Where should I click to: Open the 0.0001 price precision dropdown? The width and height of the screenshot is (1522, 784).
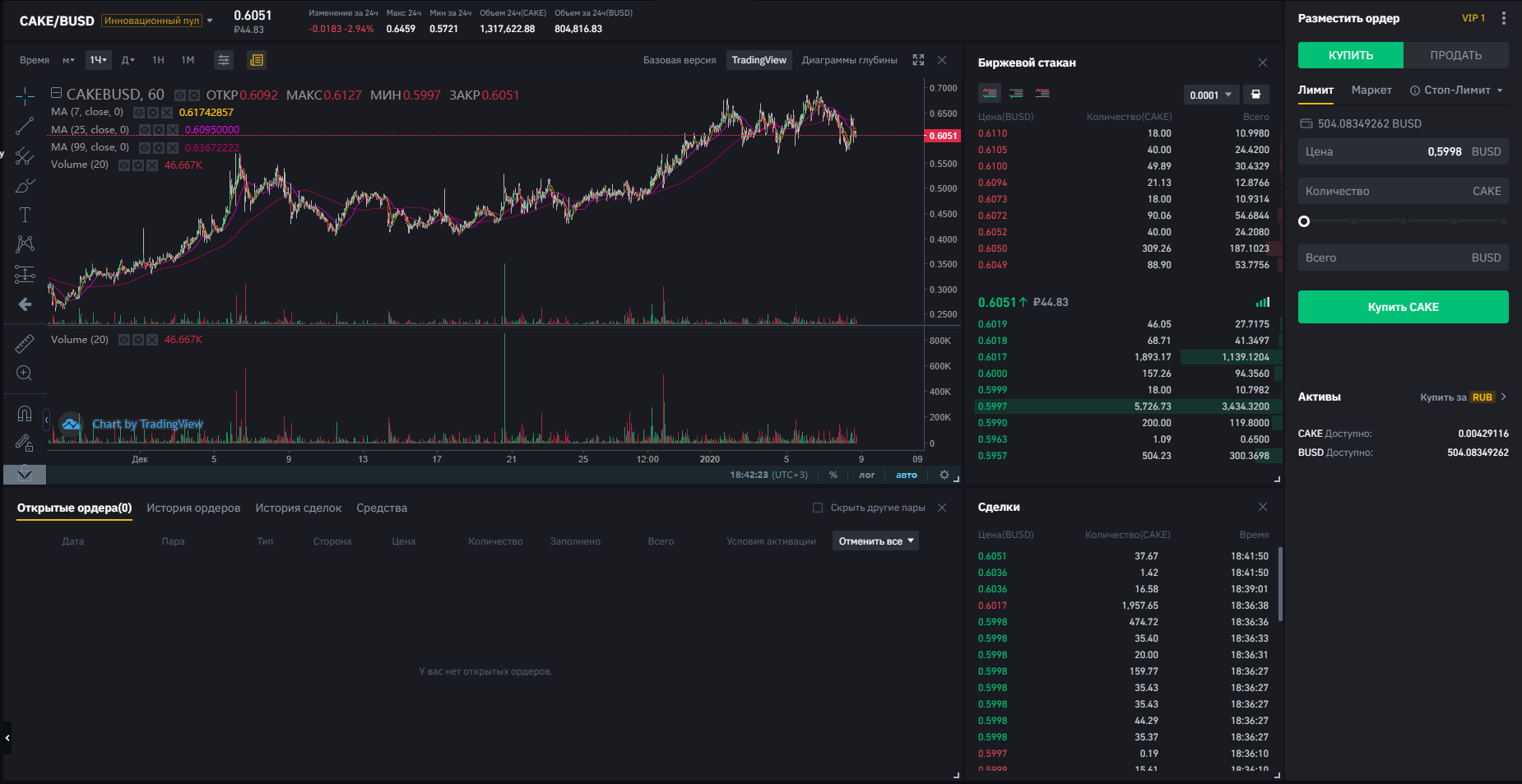[x=1211, y=95]
